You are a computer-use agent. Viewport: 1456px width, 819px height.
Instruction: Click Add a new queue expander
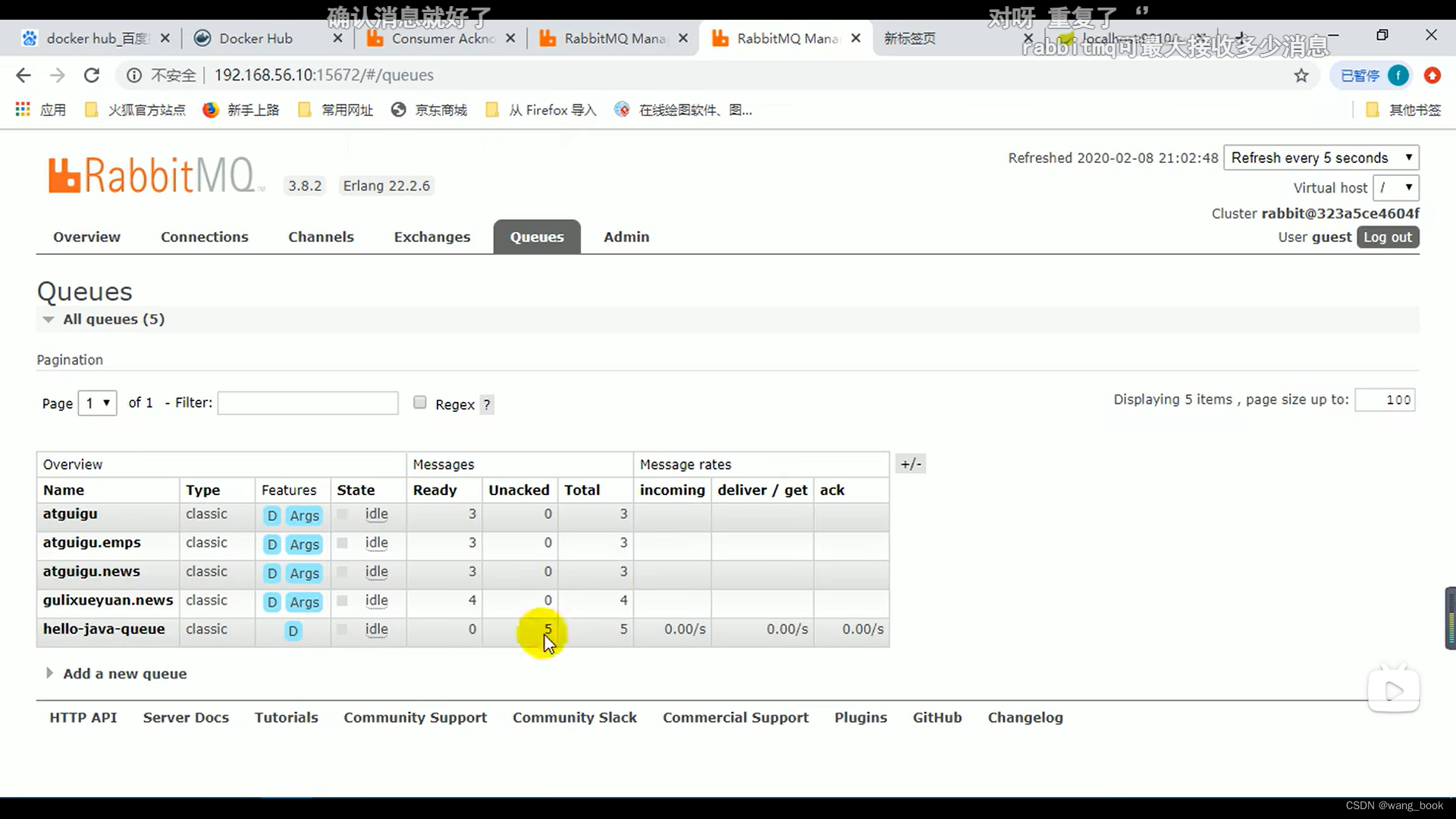point(48,673)
